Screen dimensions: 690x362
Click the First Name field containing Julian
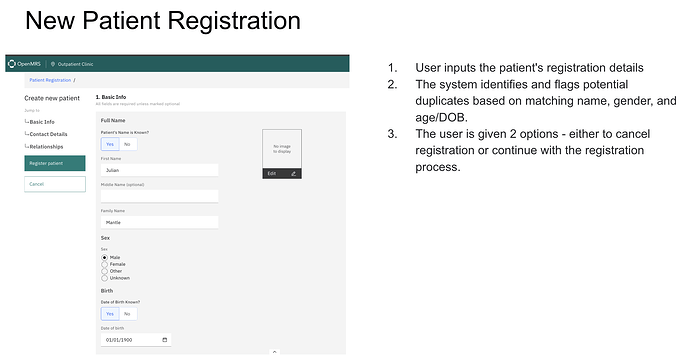pos(159,170)
